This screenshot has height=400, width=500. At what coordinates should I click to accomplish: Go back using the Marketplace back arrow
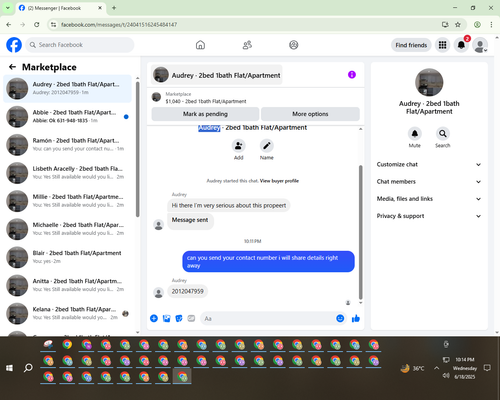point(12,67)
